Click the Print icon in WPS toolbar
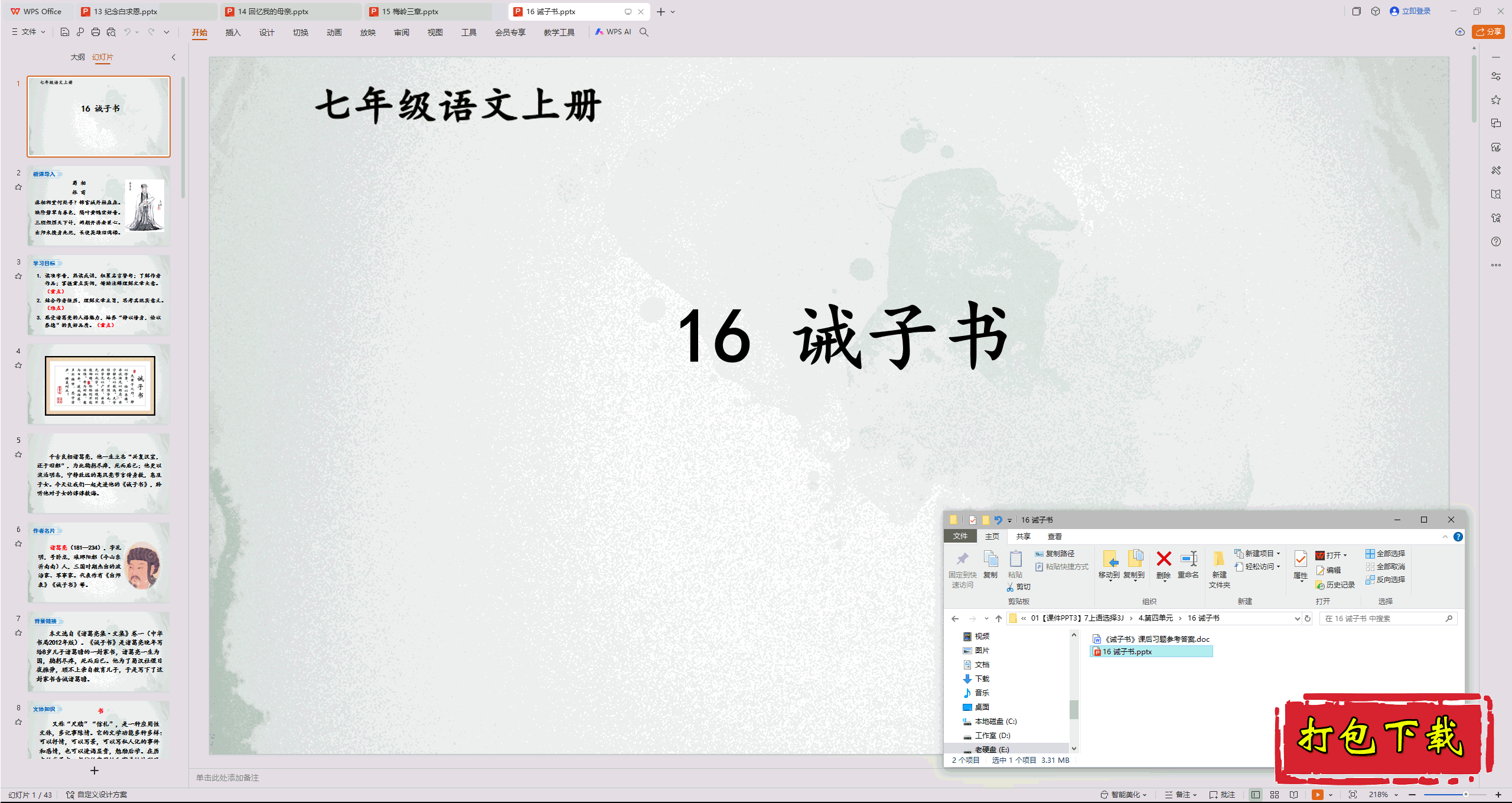 [x=96, y=32]
